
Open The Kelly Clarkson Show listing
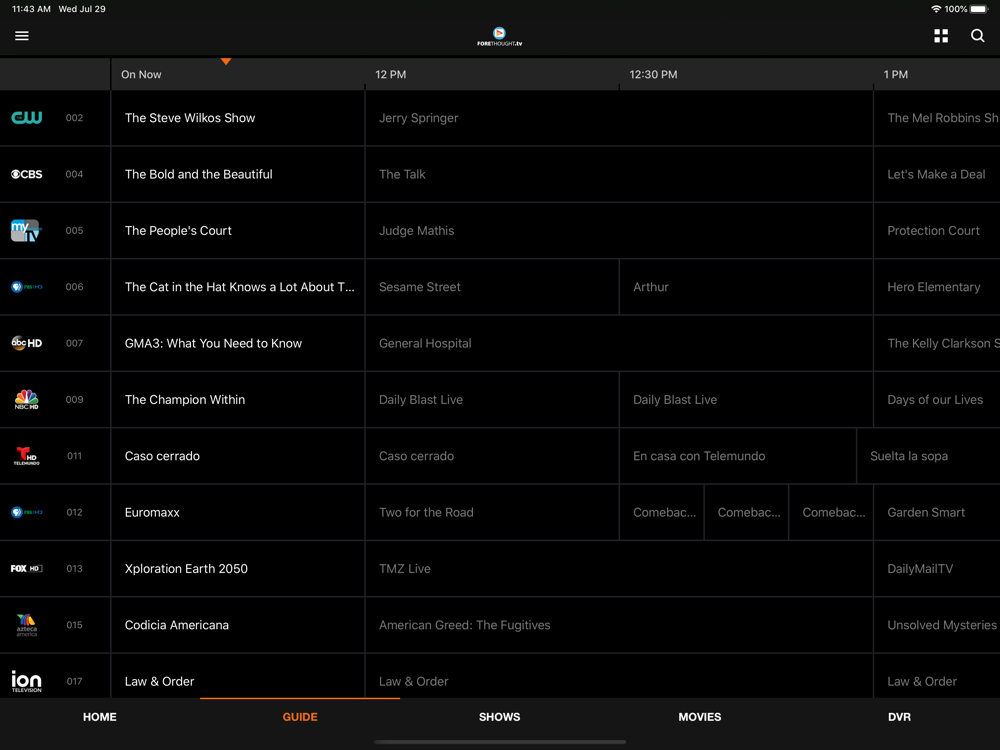(x=937, y=343)
